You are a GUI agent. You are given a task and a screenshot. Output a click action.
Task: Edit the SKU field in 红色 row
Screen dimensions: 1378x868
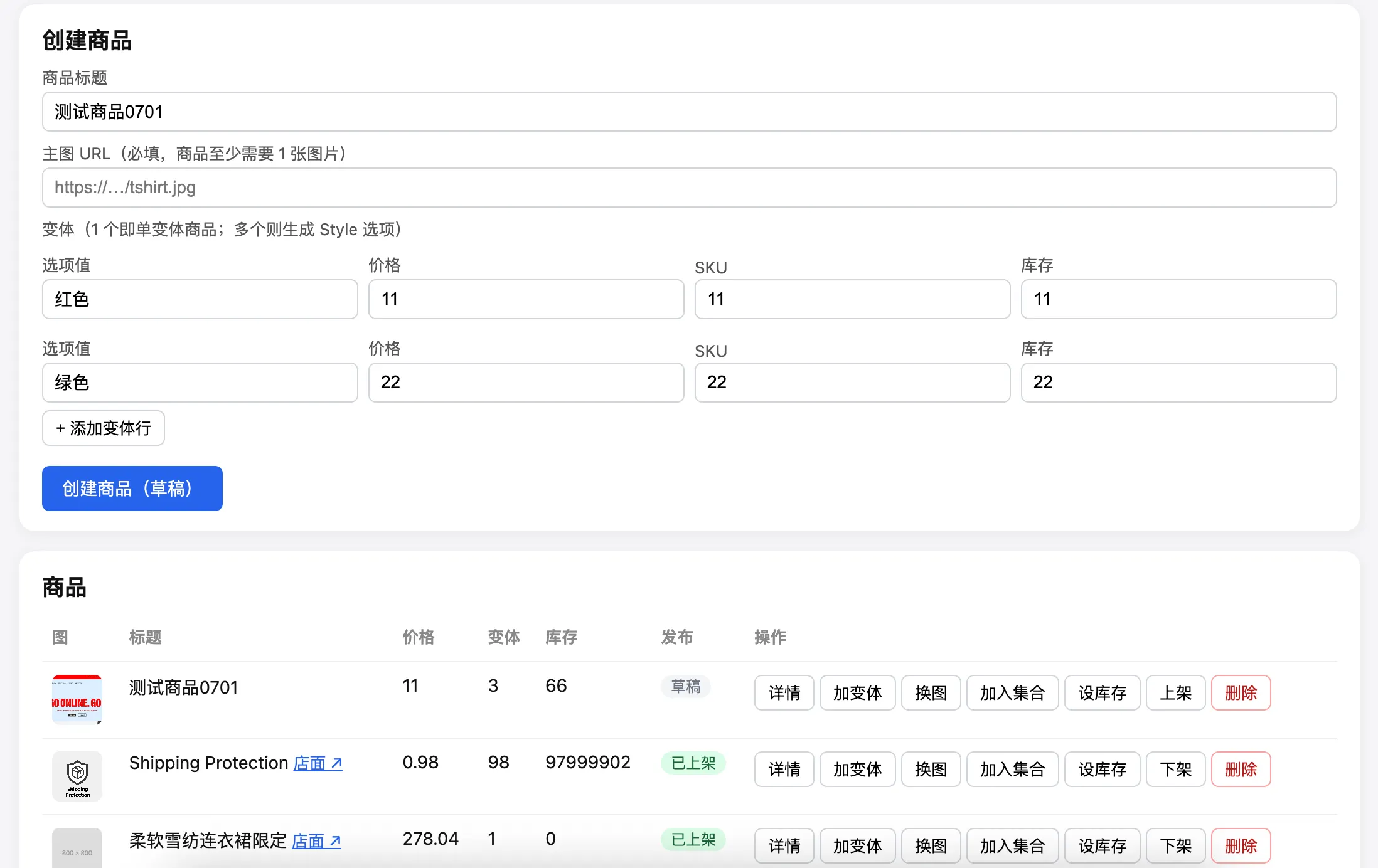pyautogui.click(x=852, y=299)
